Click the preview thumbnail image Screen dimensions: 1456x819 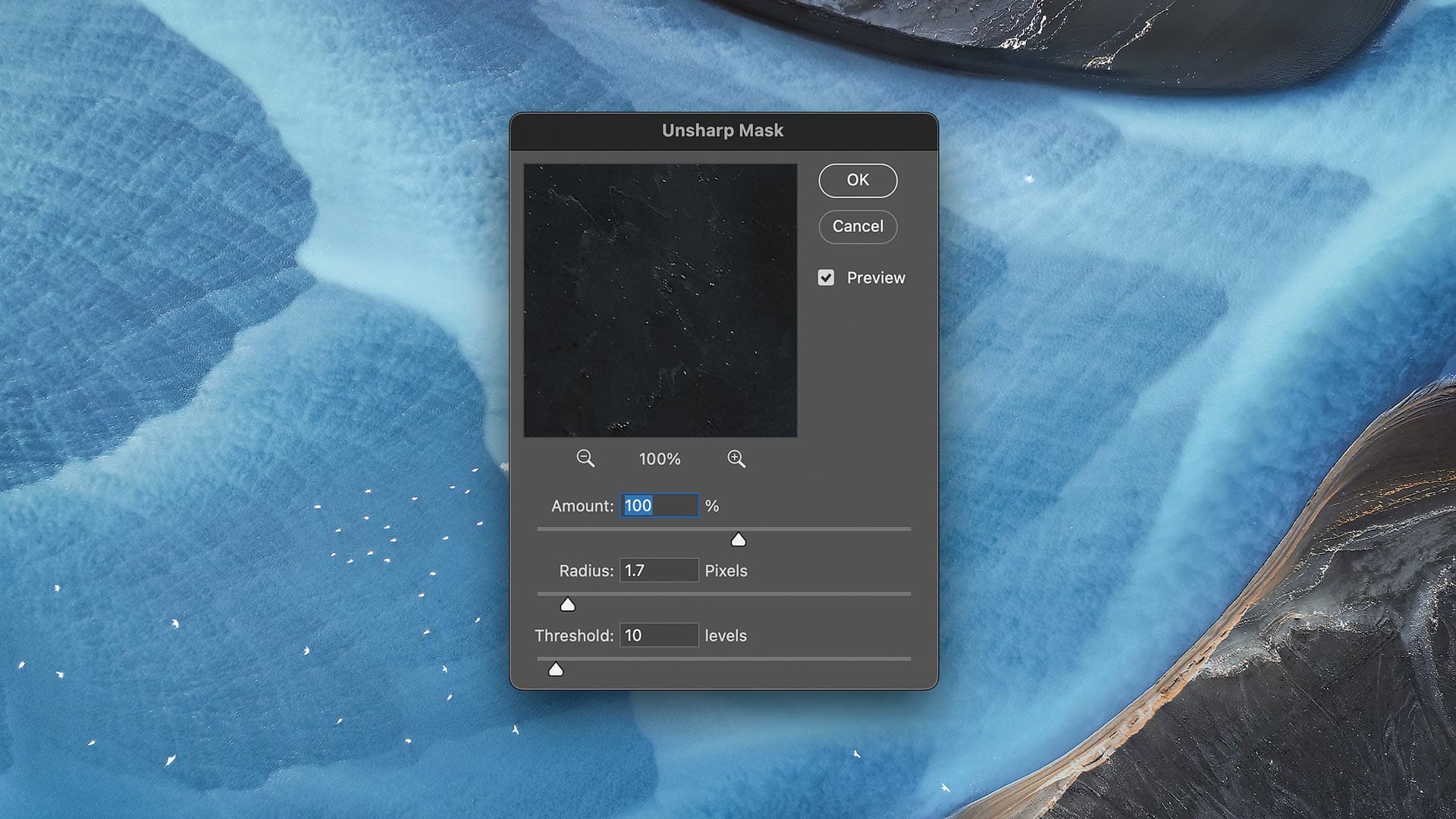pyautogui.click(x=660, y=300)
